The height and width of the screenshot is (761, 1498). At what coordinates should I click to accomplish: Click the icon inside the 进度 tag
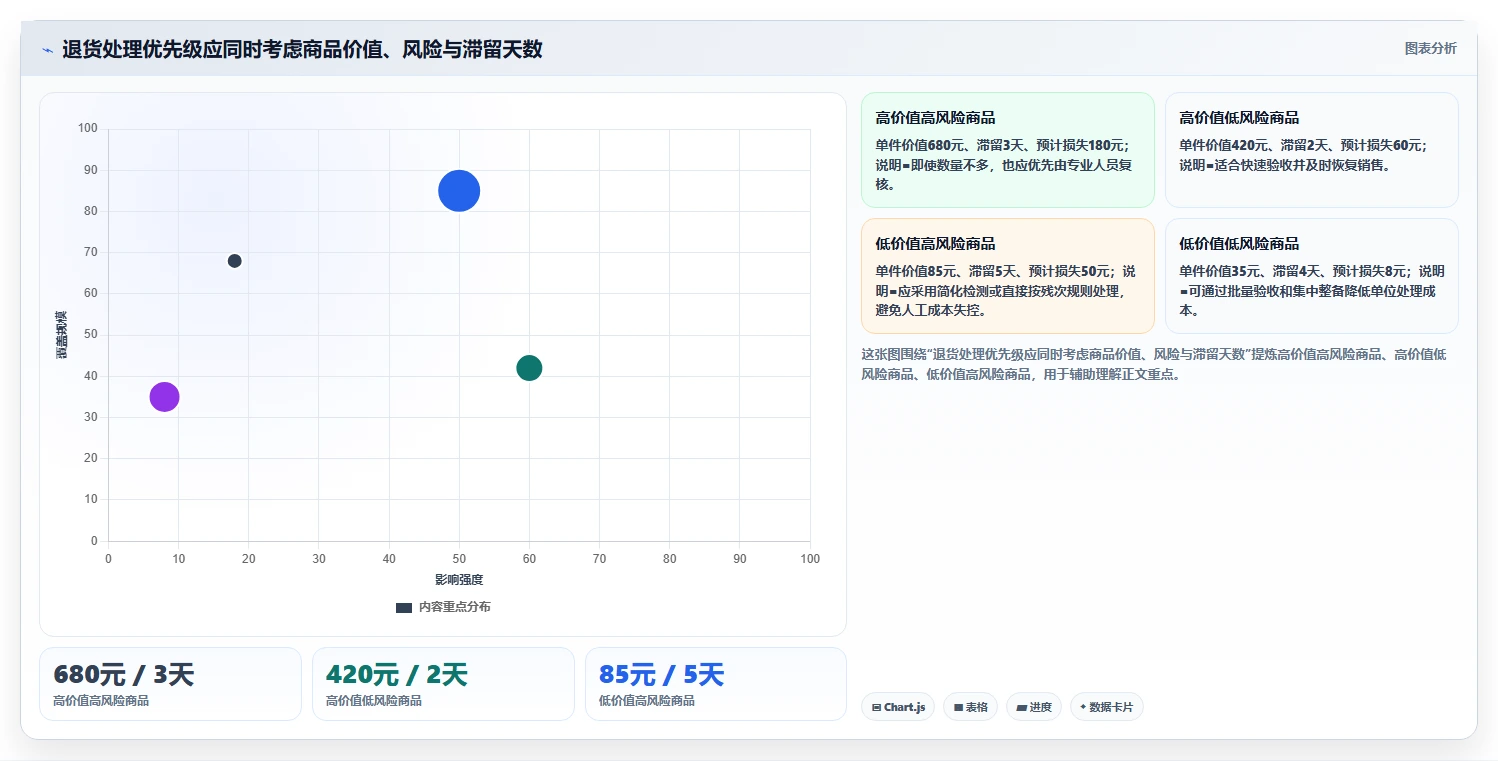click(x=1021, y=707)
